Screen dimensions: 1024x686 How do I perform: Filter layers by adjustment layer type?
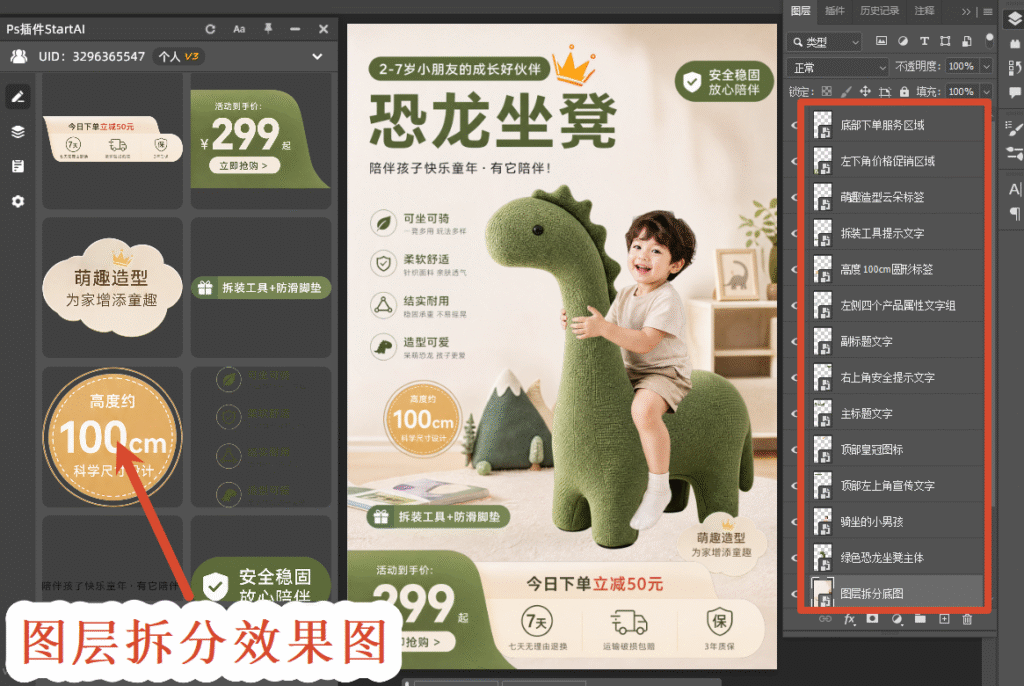[903, 41]
